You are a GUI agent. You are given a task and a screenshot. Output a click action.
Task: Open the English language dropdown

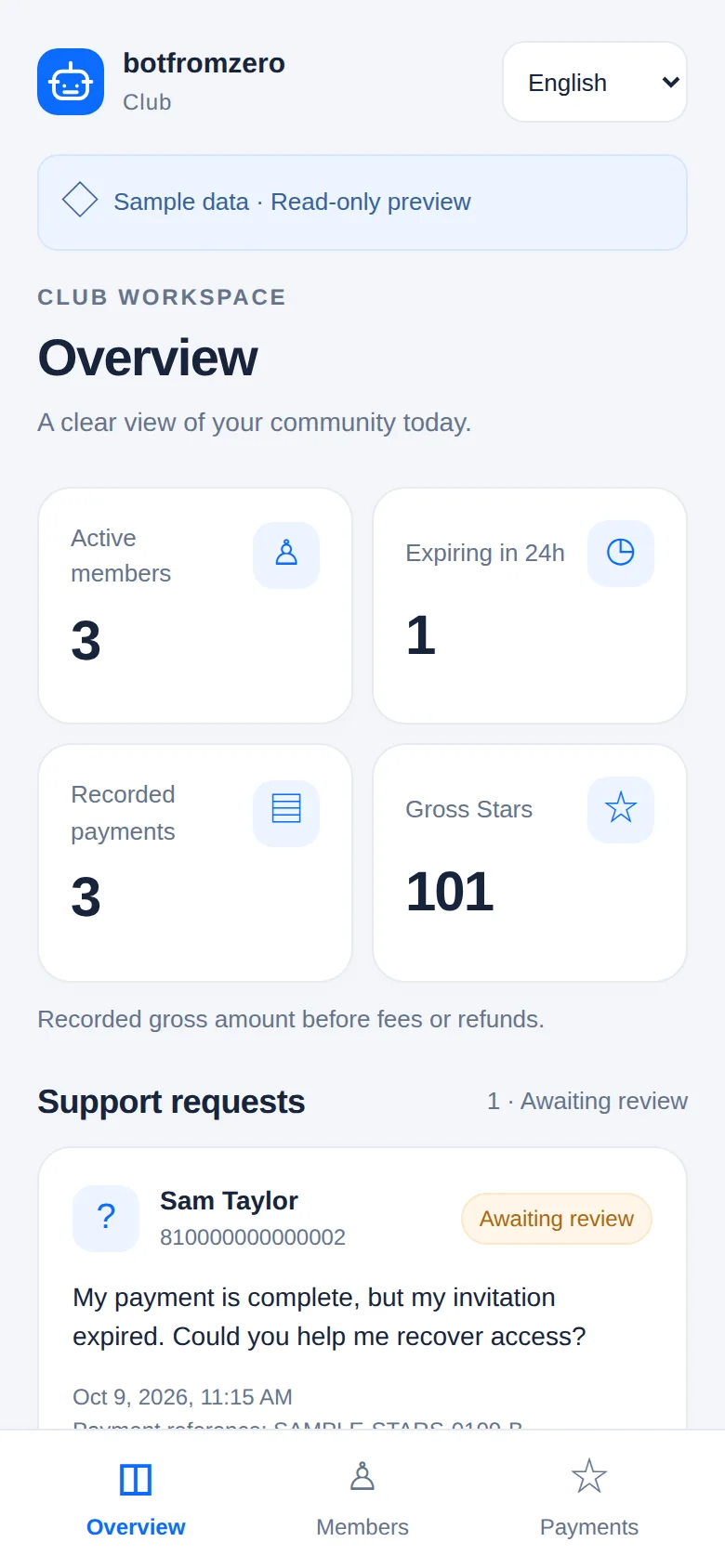tap(595, 82)
